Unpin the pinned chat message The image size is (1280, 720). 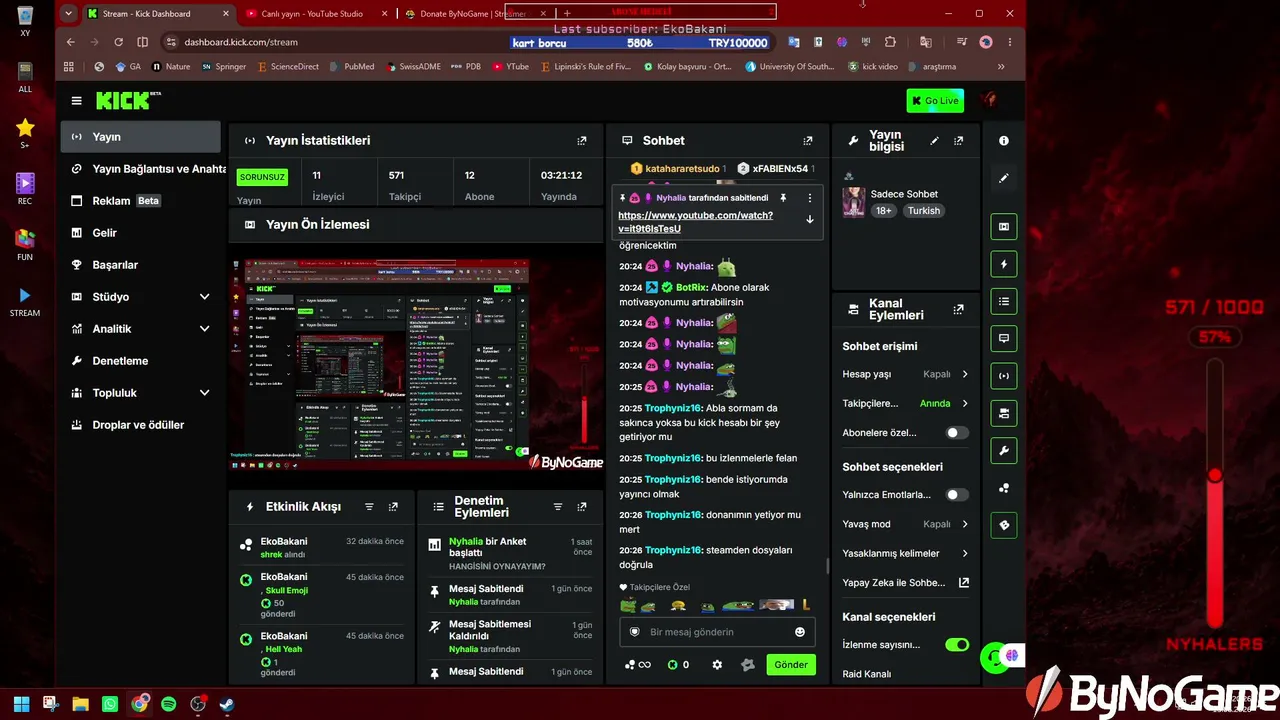783,198
